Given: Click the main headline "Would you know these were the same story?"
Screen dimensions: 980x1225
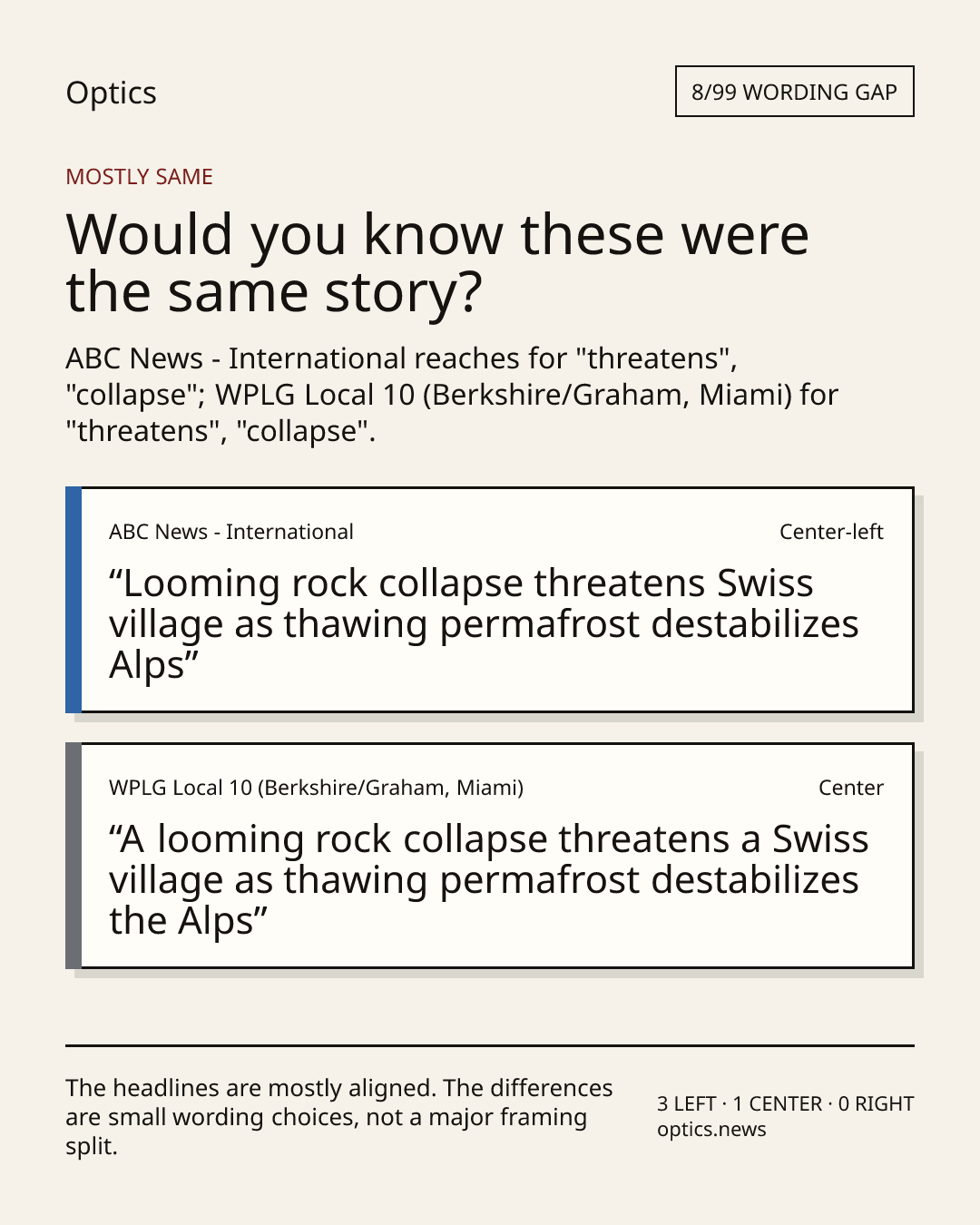Looking at the screenshot, I should click(437, 262).
